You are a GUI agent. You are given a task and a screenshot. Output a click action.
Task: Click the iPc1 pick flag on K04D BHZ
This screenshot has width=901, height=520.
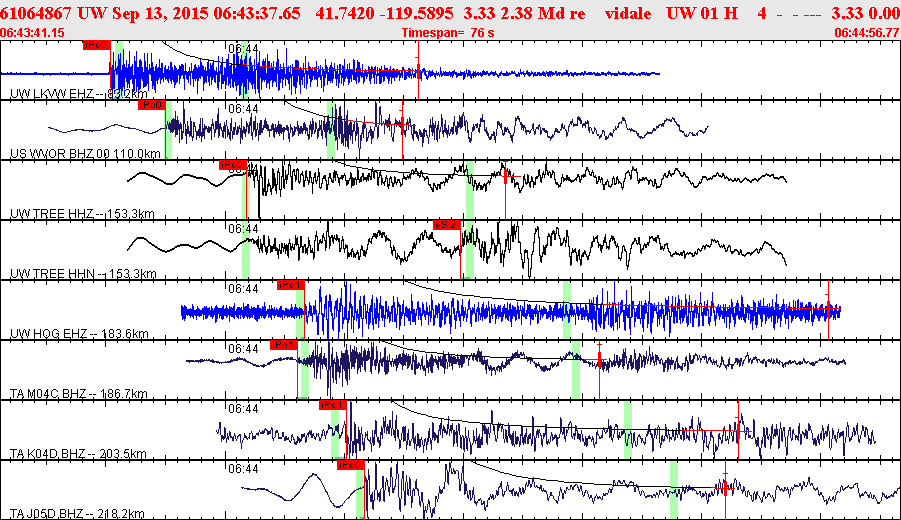pos(333,405)
